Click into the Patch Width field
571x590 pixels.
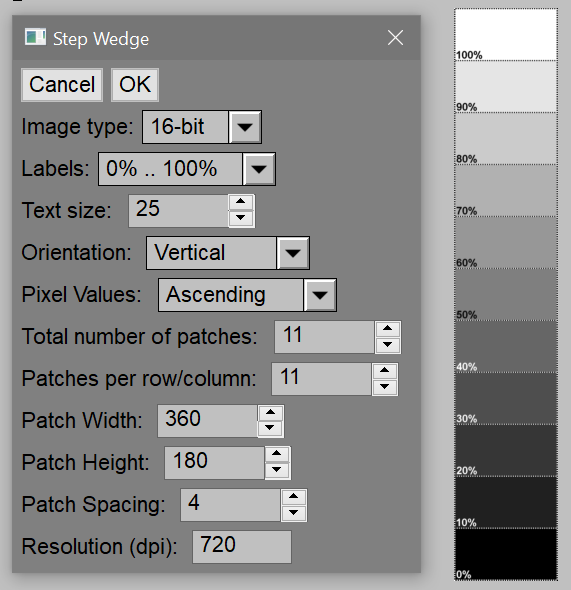[207, 421]
